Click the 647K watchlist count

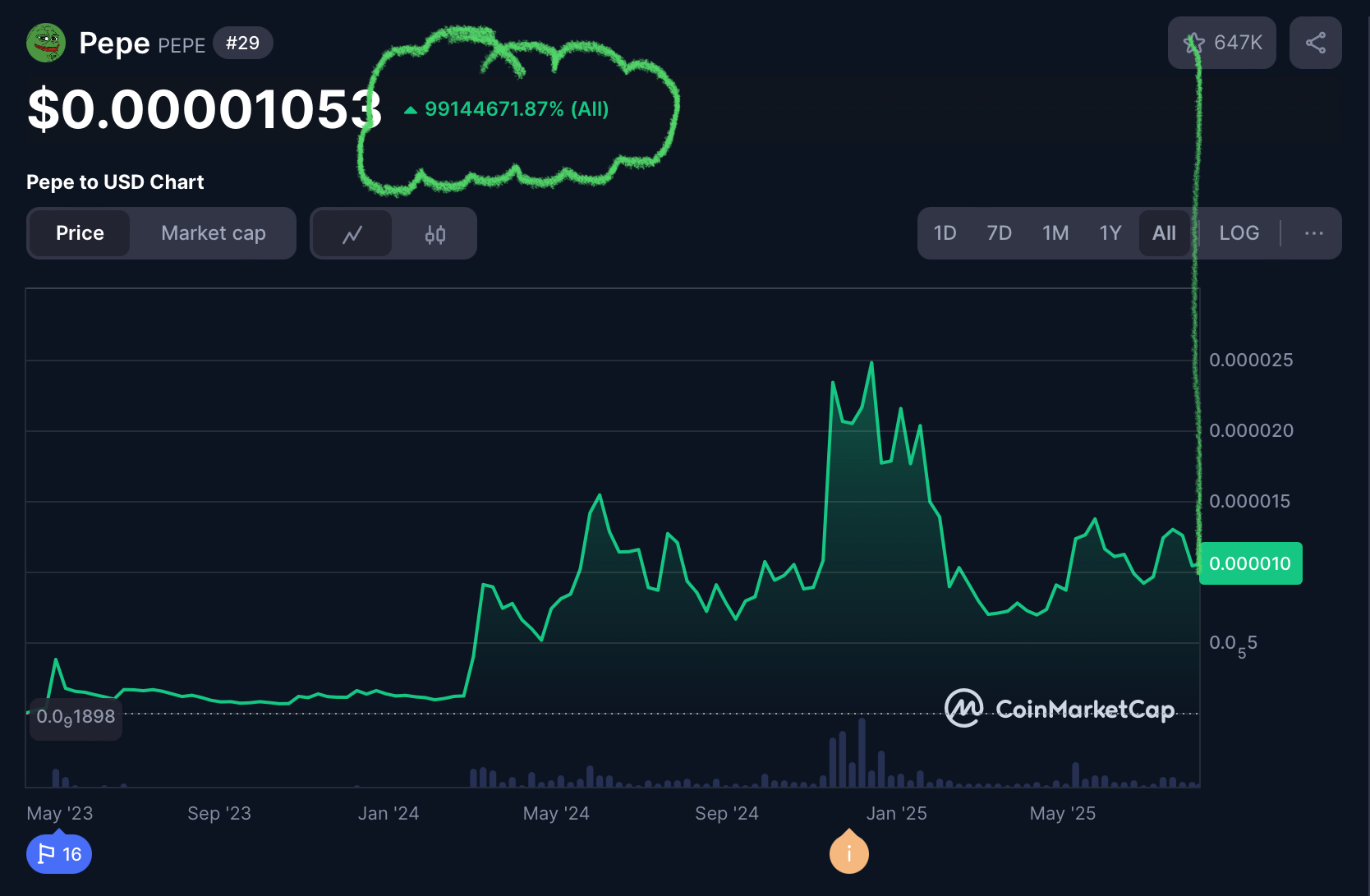pyautogui.click(x=1238, y=43)
